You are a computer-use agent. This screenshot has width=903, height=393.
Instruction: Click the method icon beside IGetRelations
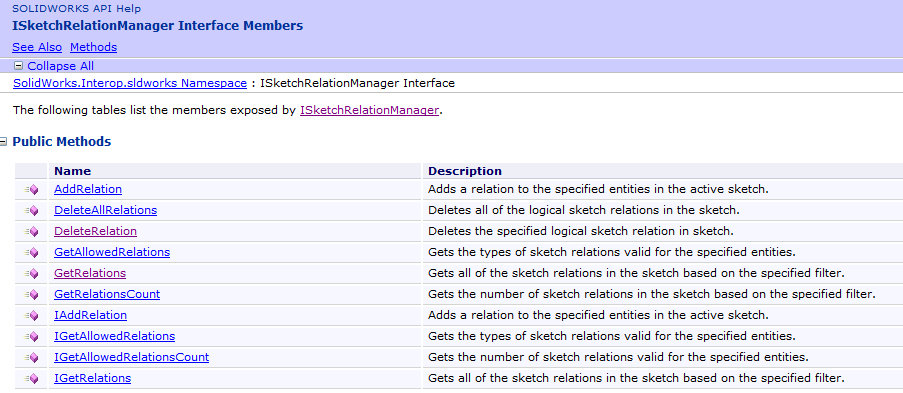[x=31, y=379]
